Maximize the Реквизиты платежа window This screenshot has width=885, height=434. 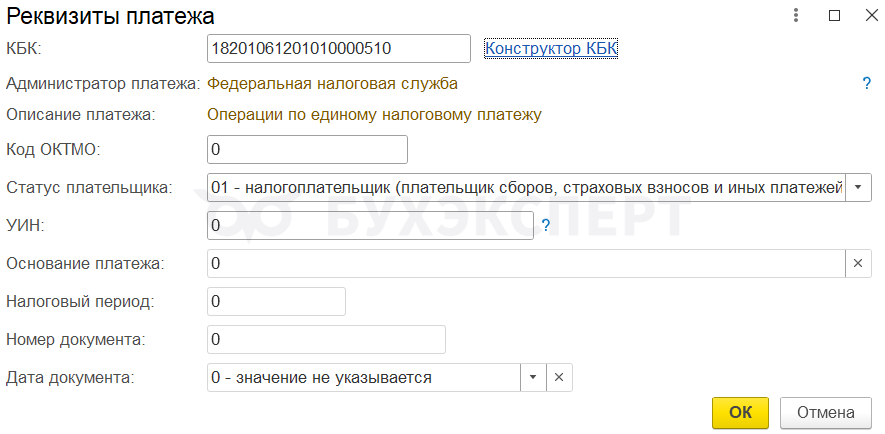pyautogui.click(x=834, y=16)
